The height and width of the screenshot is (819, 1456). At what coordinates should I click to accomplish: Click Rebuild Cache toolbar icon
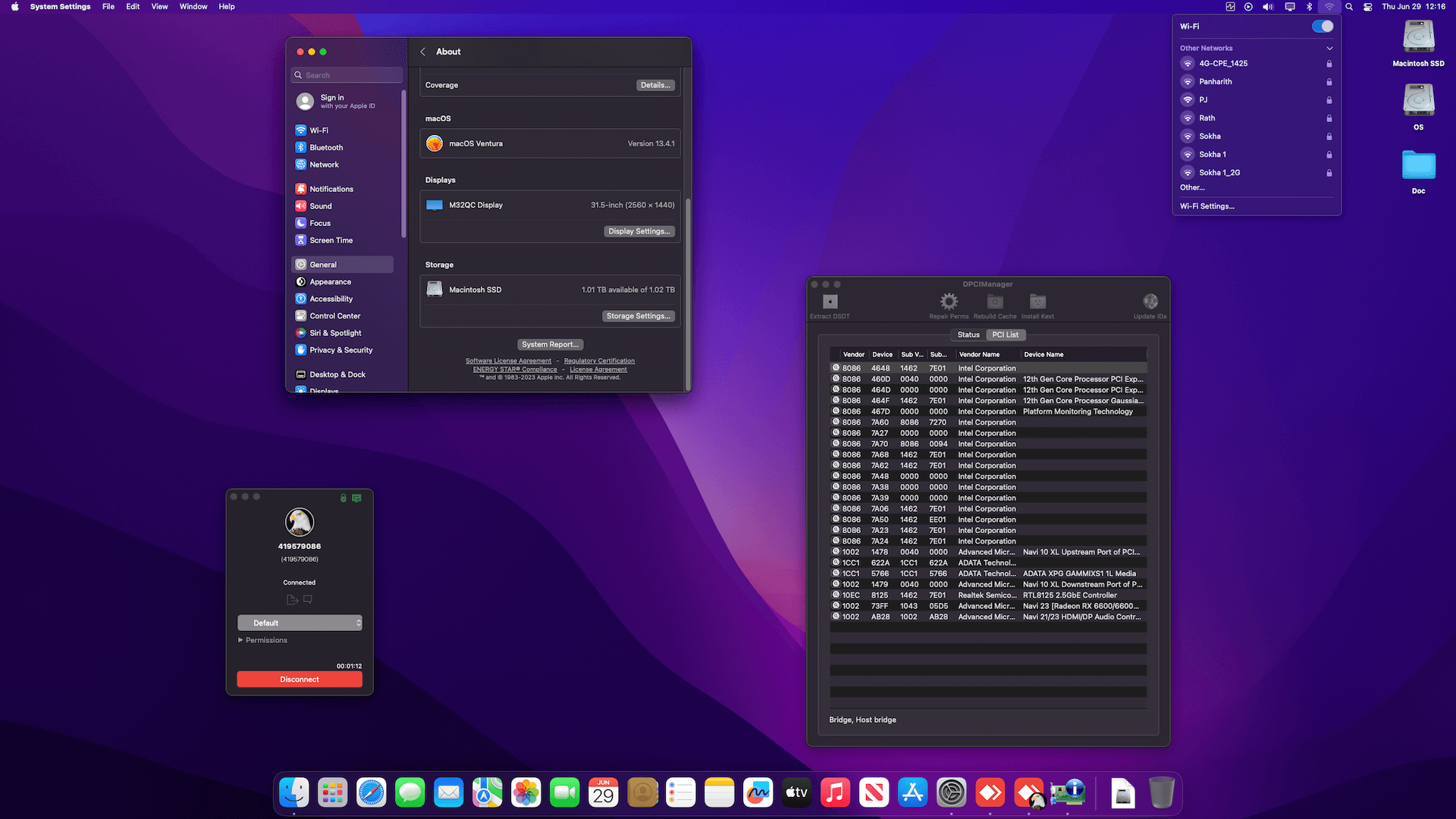point(995,302)
